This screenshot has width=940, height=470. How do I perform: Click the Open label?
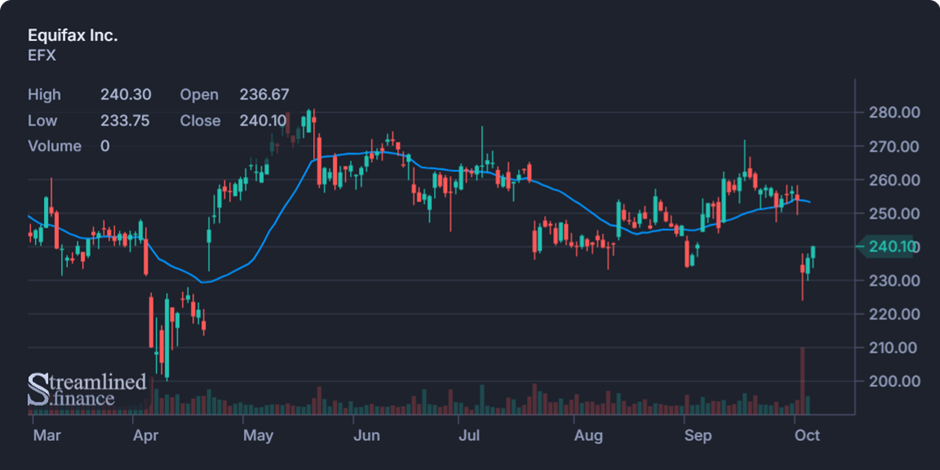click(199, 95)
